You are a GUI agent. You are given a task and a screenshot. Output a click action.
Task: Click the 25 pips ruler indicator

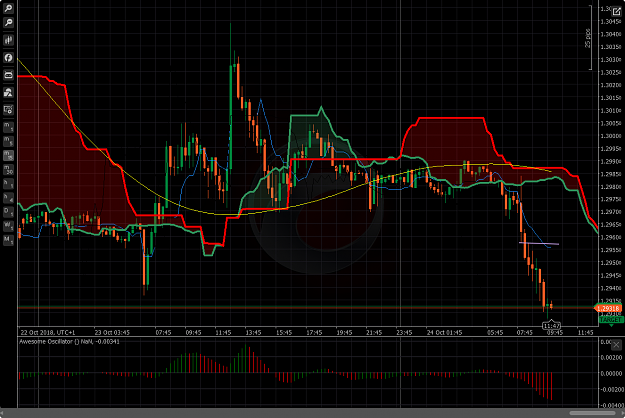[x=588, y=38]
